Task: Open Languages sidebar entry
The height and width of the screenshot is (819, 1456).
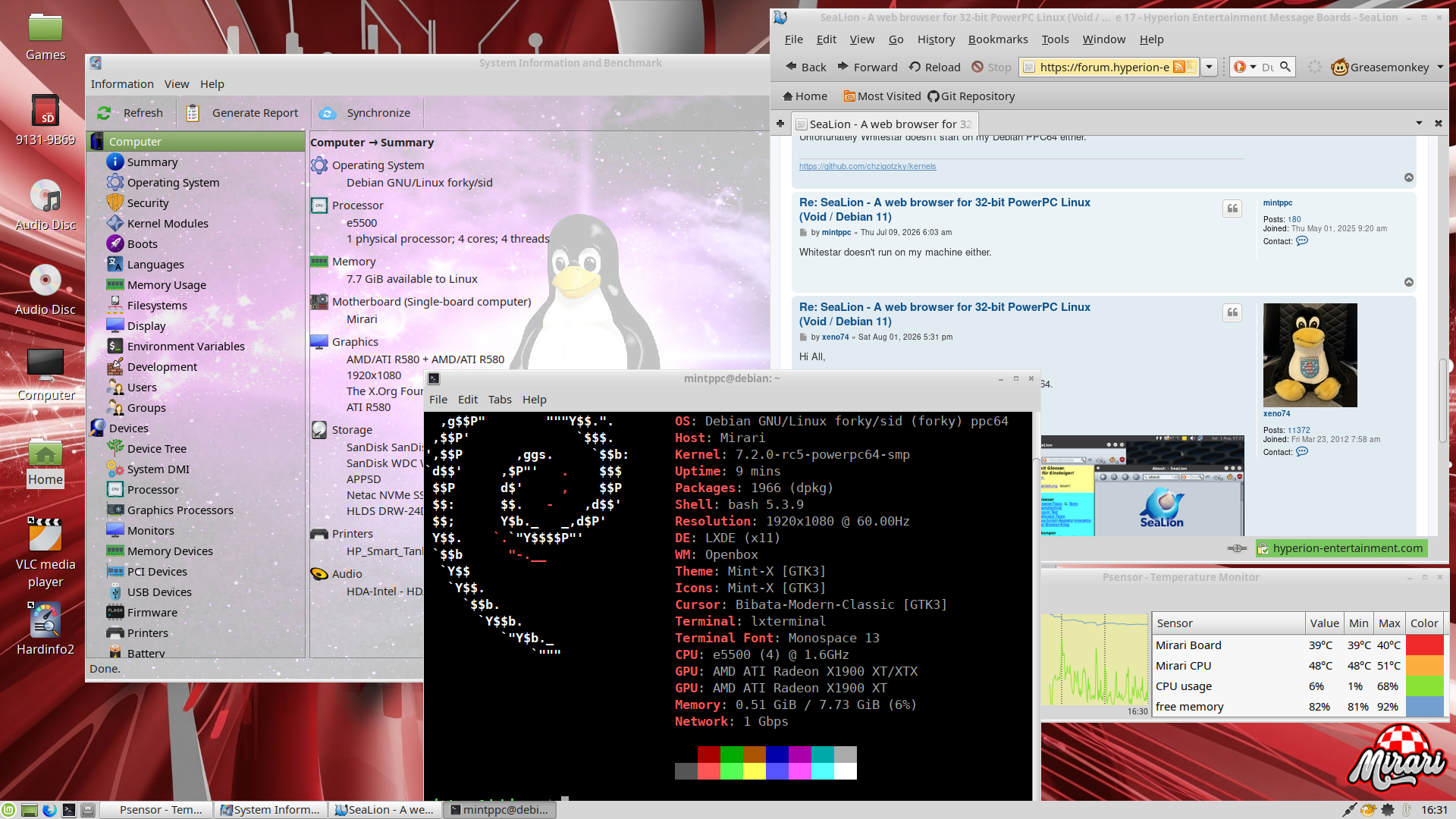Action: (155, 265)
